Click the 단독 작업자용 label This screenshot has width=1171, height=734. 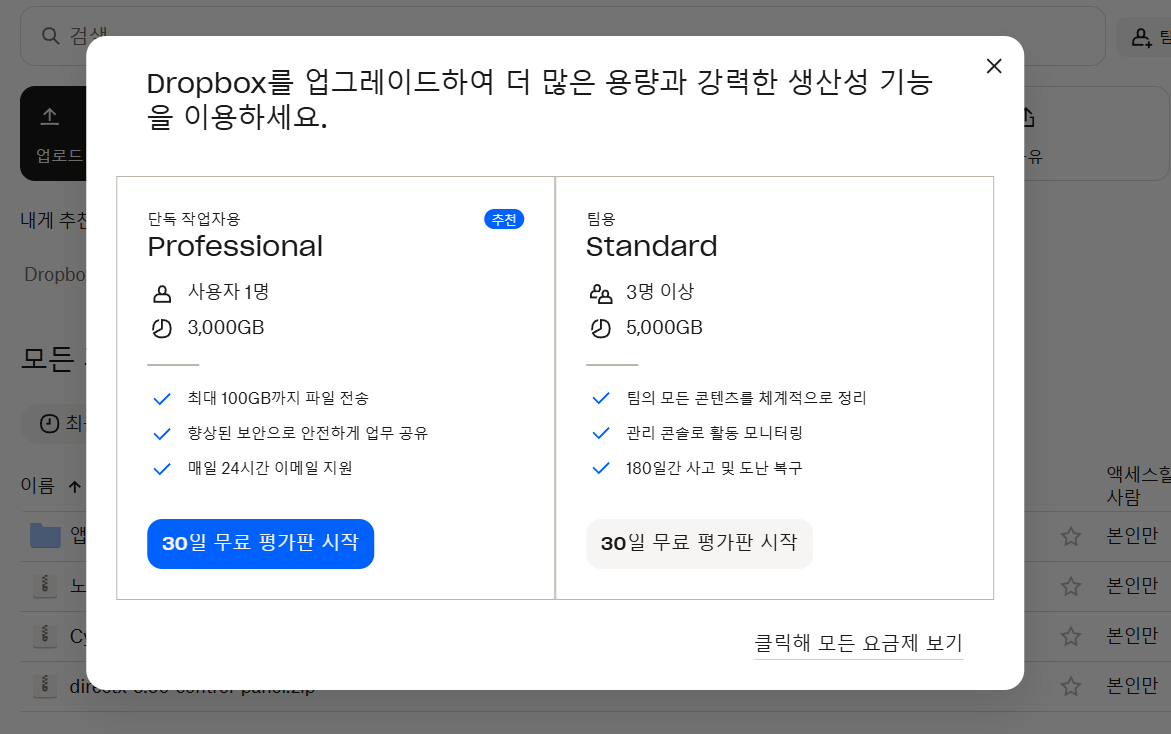coord(193,219)
